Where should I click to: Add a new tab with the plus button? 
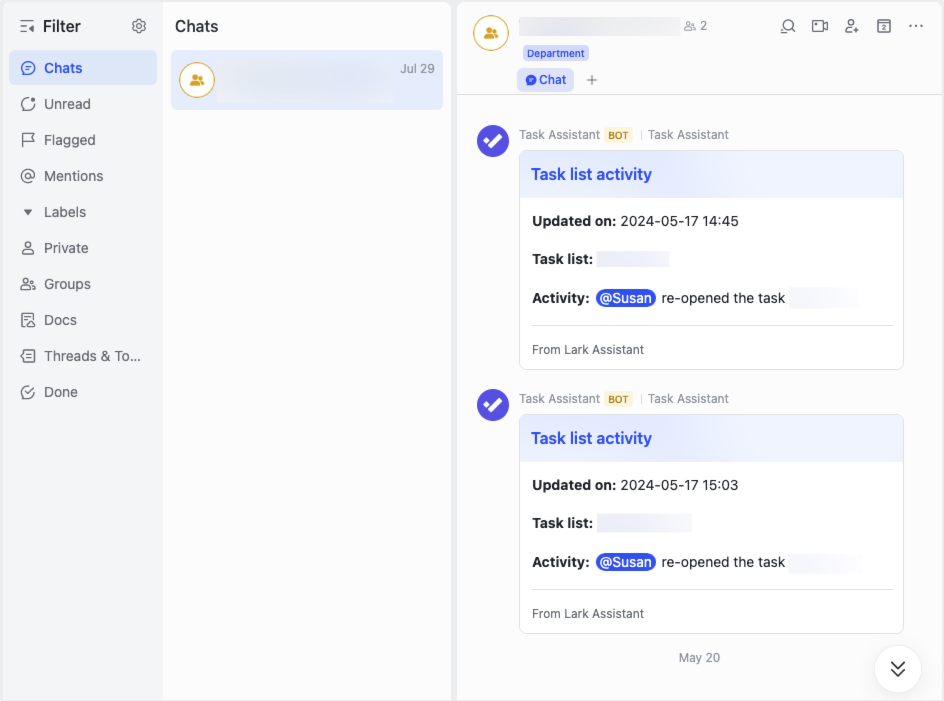(590, 79)
